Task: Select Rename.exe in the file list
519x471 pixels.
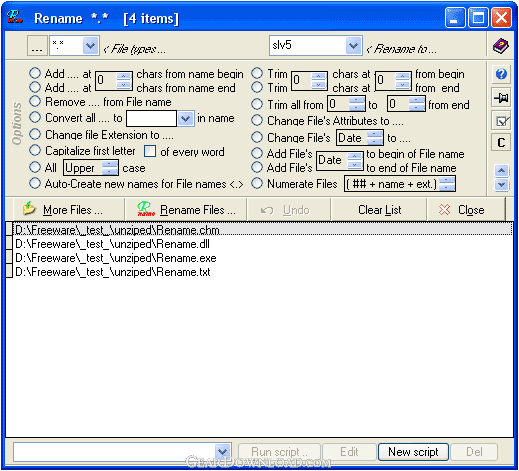Action: pyautogui.click(x=116, y=258)
